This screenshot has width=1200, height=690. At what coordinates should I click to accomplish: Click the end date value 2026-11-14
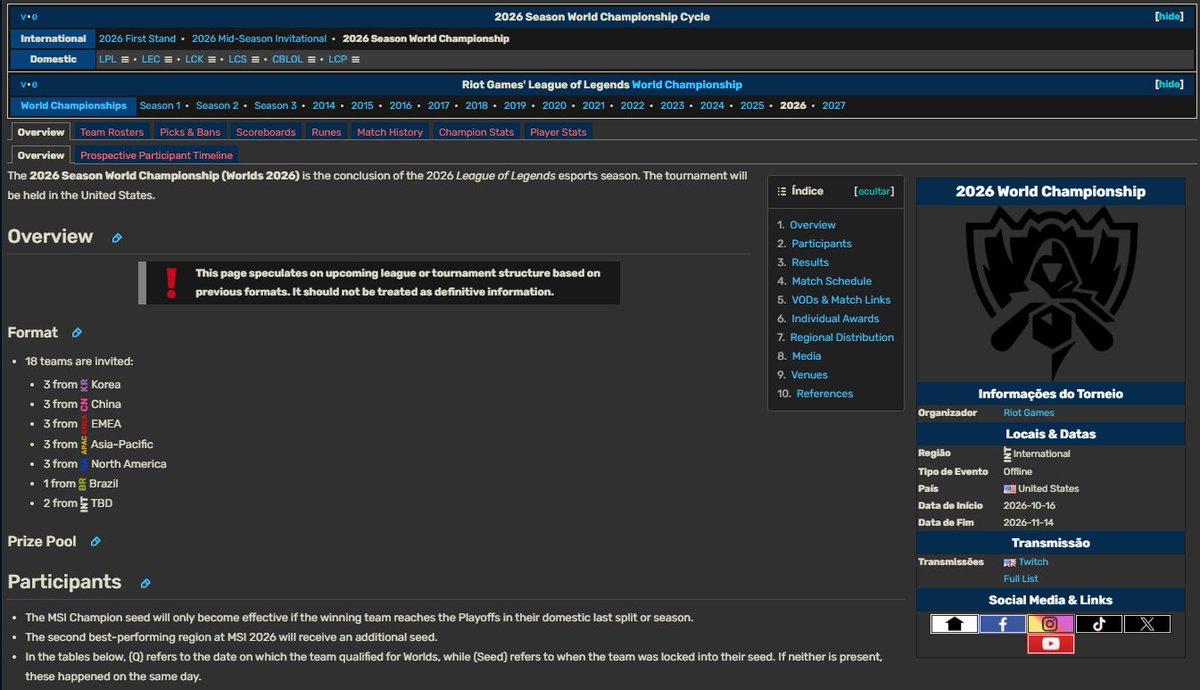(1030, 524)
